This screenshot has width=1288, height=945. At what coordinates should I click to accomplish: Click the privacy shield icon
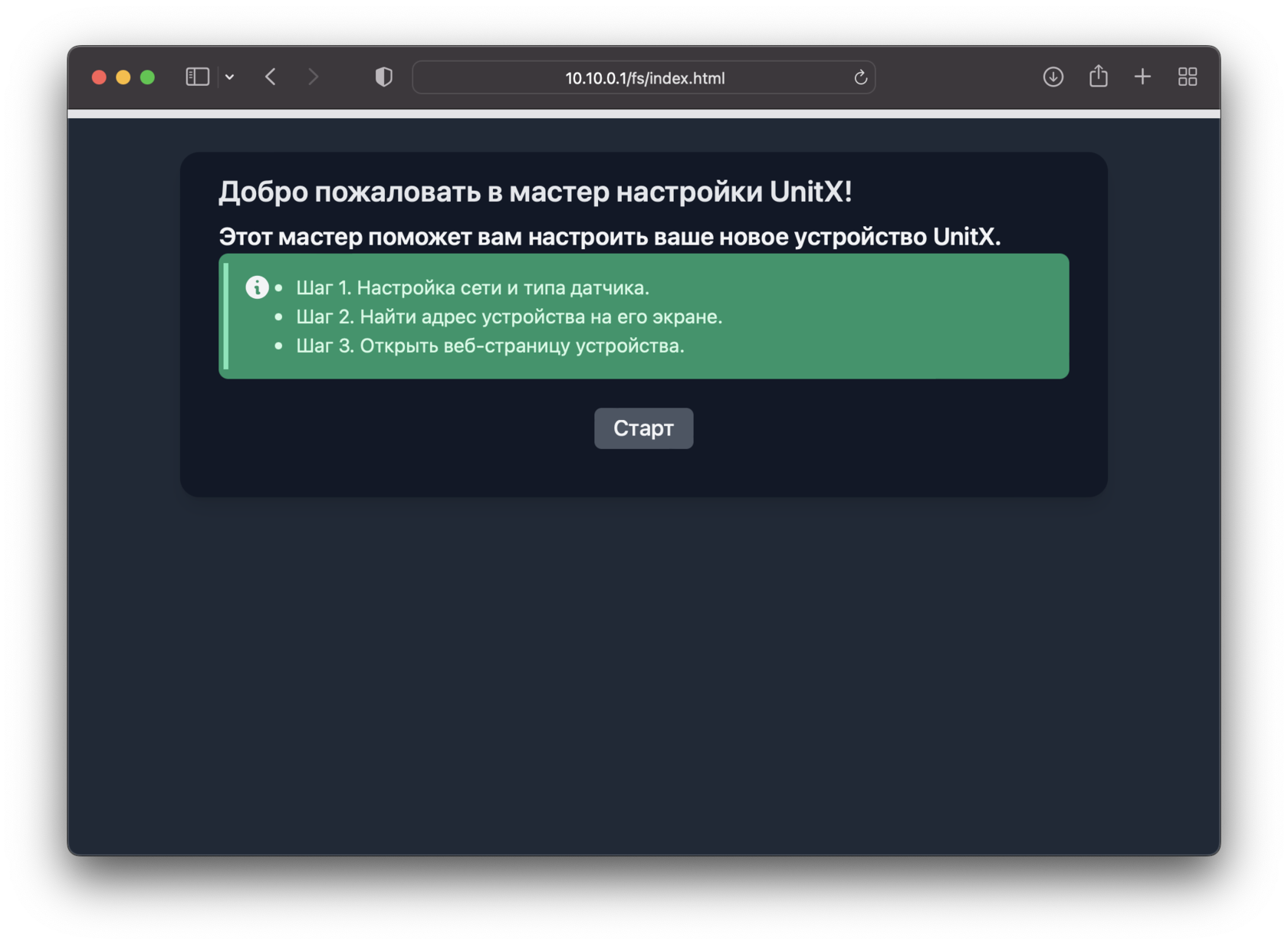click(383, 77)
